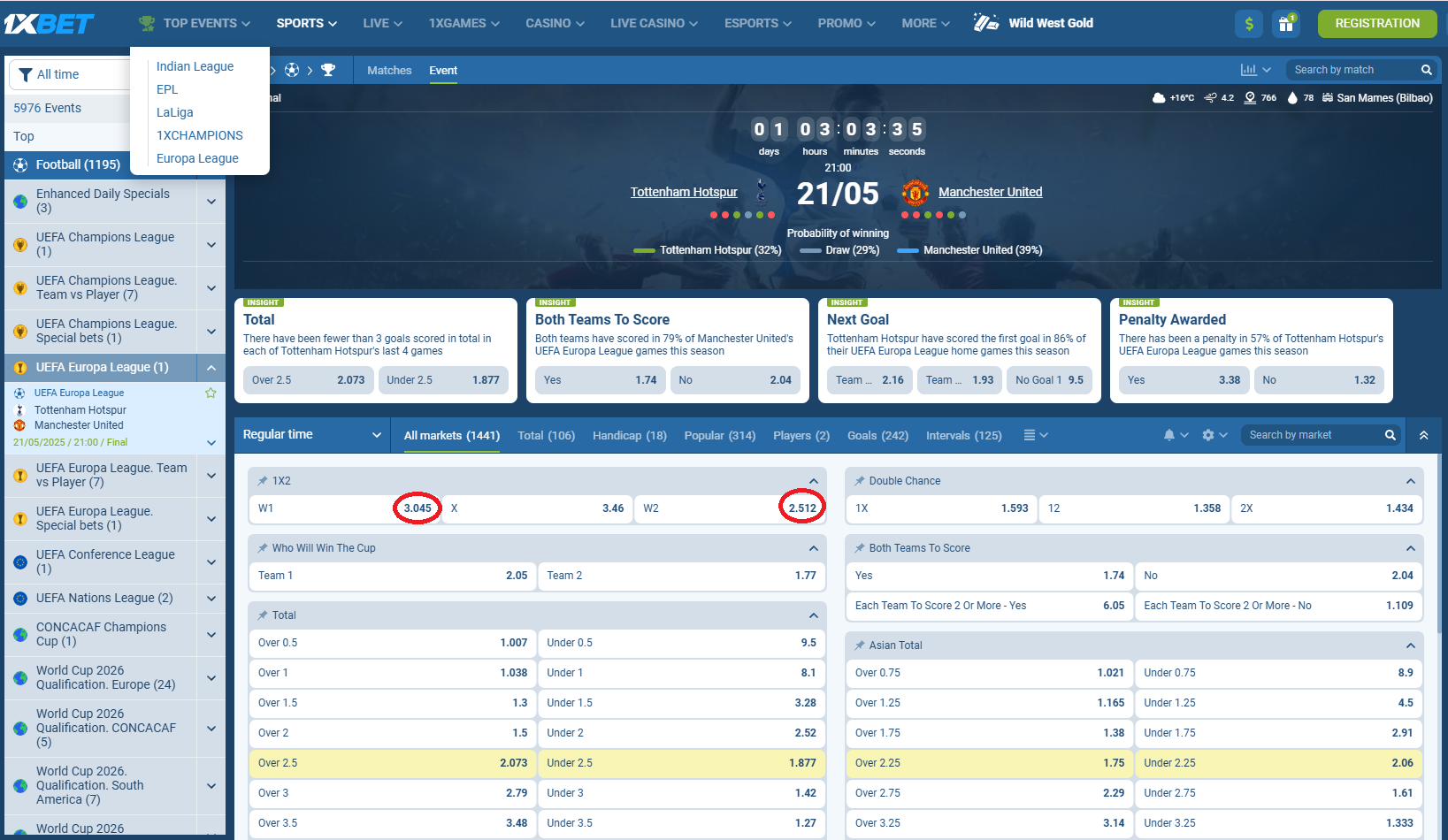Open the LIVE CASINO menu
Image resolution: width=1448 pixels, height=840 pixels.
[x=654, y=23]
